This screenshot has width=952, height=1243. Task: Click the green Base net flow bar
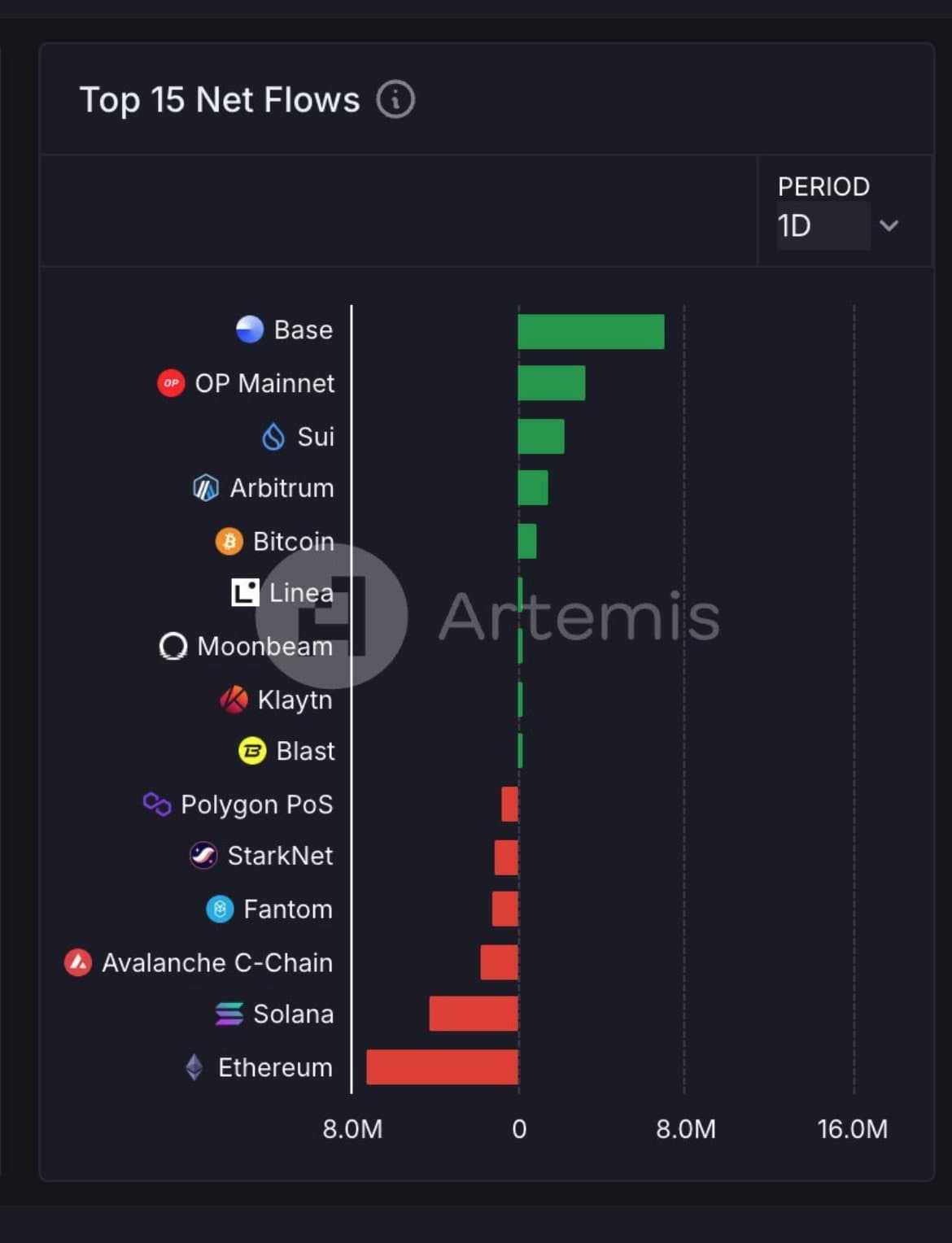click(x=591, y=332)
